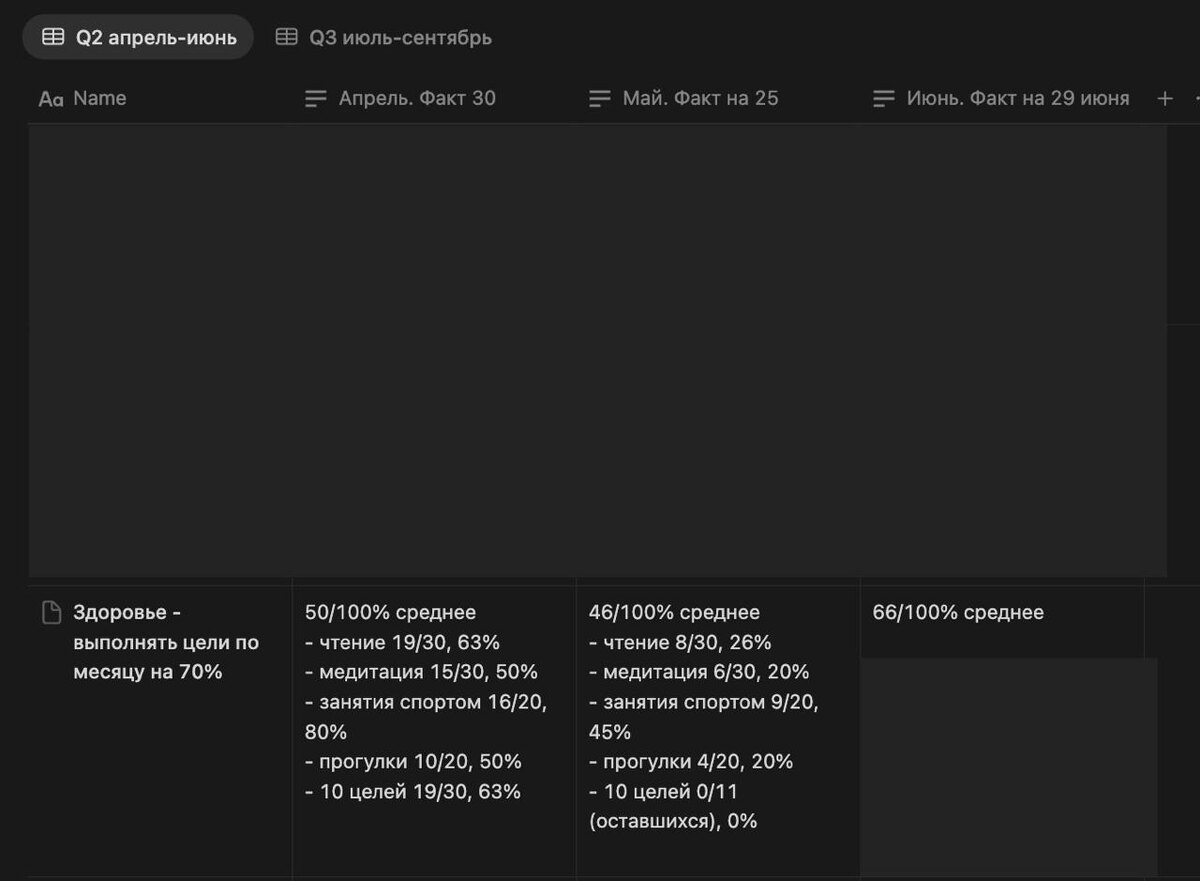The width and height of the screenshot is (1200, 881).
Task: Click the text-property icon beside Май. Факт на 25
Action: click(x=600, y=98)
